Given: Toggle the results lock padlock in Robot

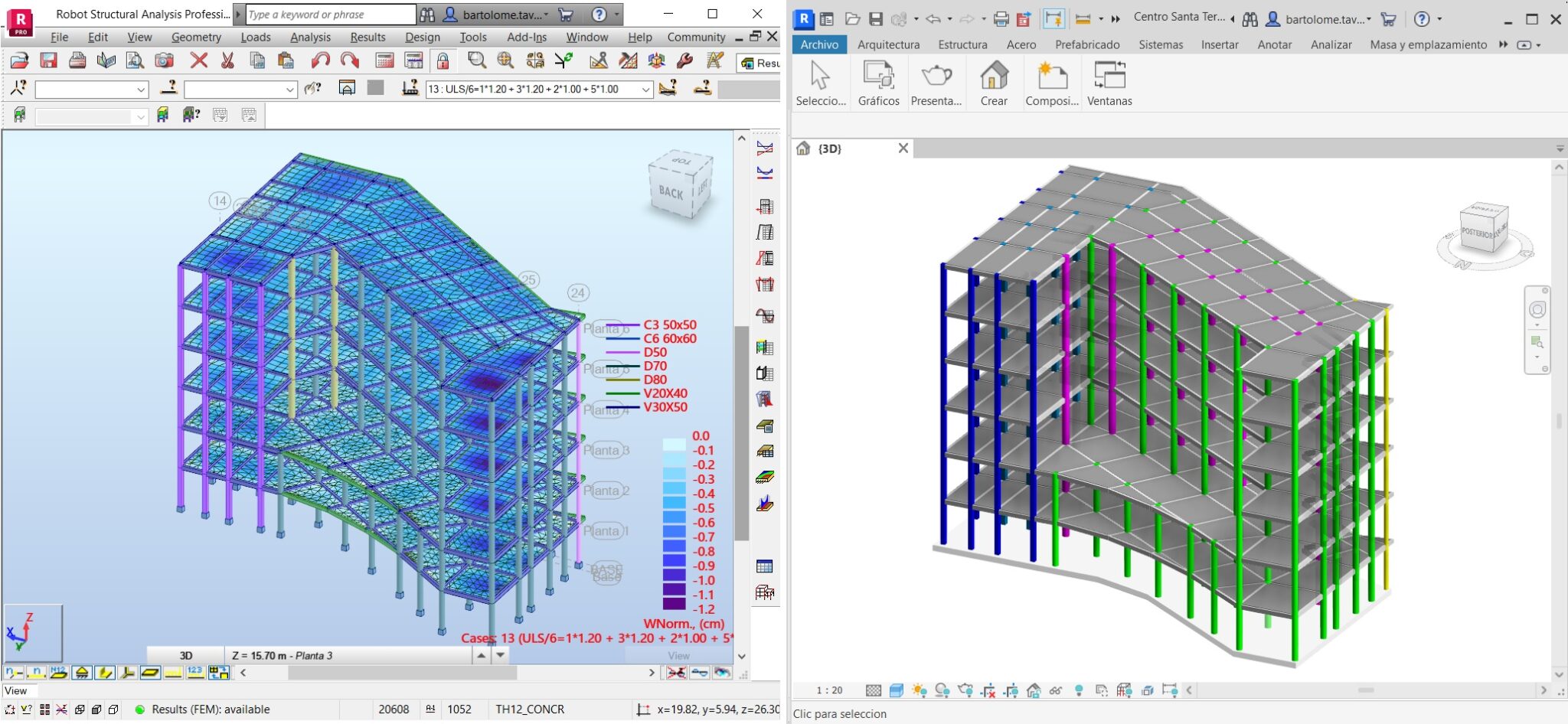Looking at the screenshot, I should (x=443, y=60).
